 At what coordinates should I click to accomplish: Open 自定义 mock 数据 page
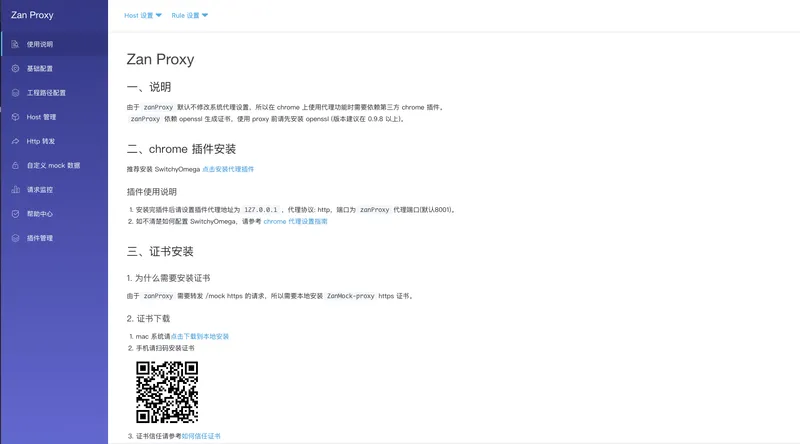54,165
